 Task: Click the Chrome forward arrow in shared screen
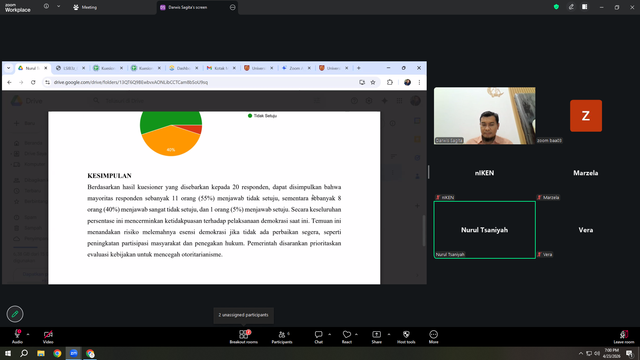click(21, 82)
